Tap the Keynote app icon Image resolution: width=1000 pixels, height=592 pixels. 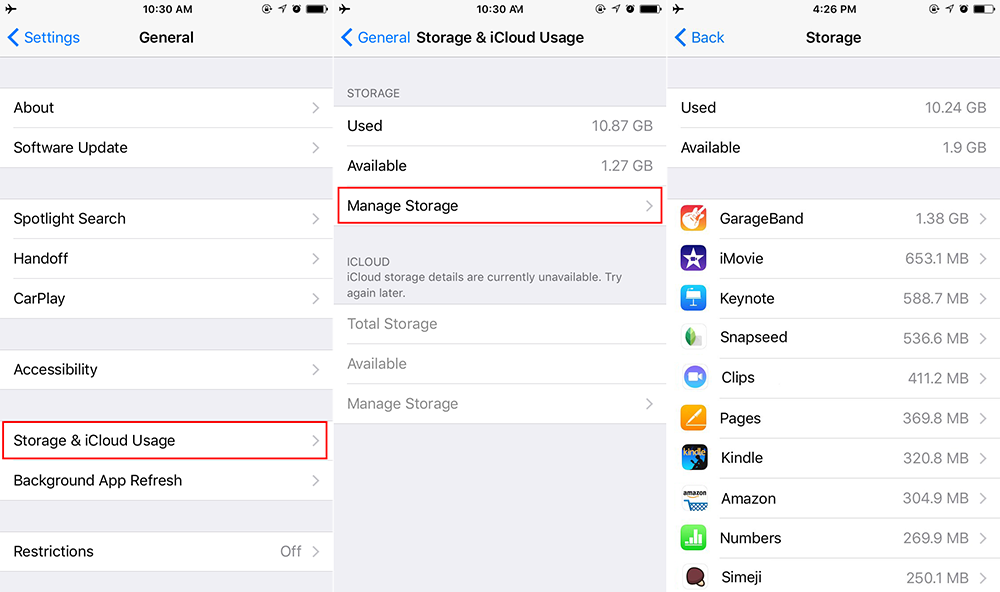(x=694, y=298)
